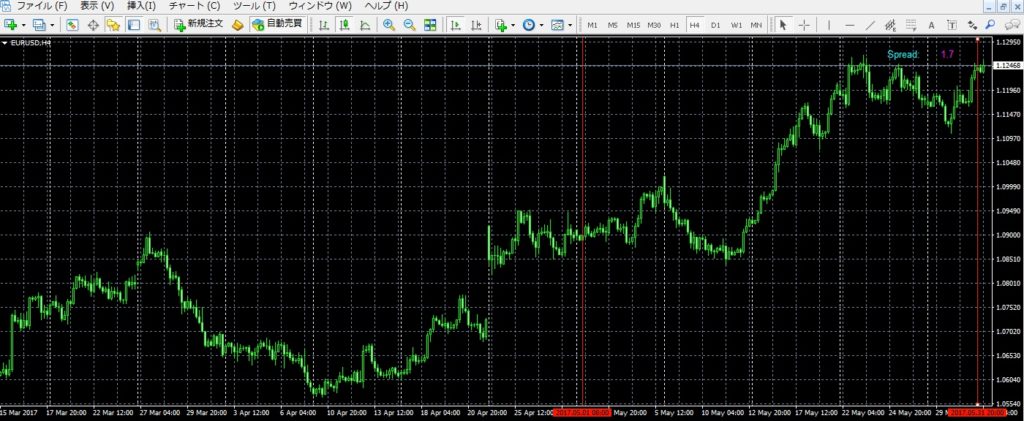1024x421 pixels.
Task: Click the zoom in magnifier icon
Action: click(x=389, y=24)
